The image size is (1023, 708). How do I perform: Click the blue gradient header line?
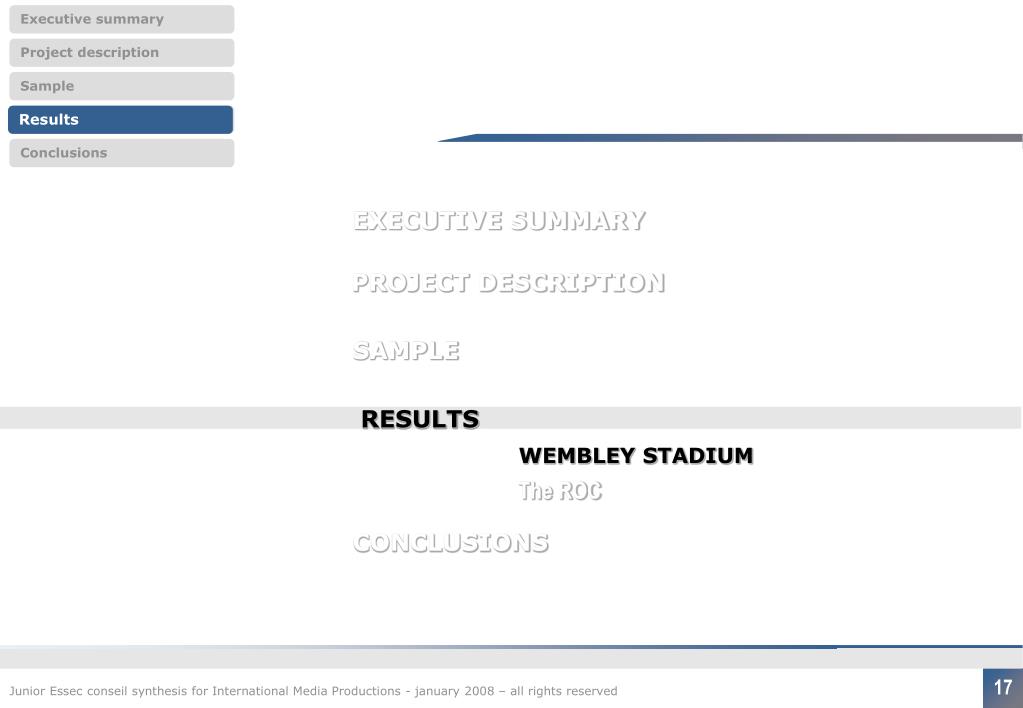(729, 138)
